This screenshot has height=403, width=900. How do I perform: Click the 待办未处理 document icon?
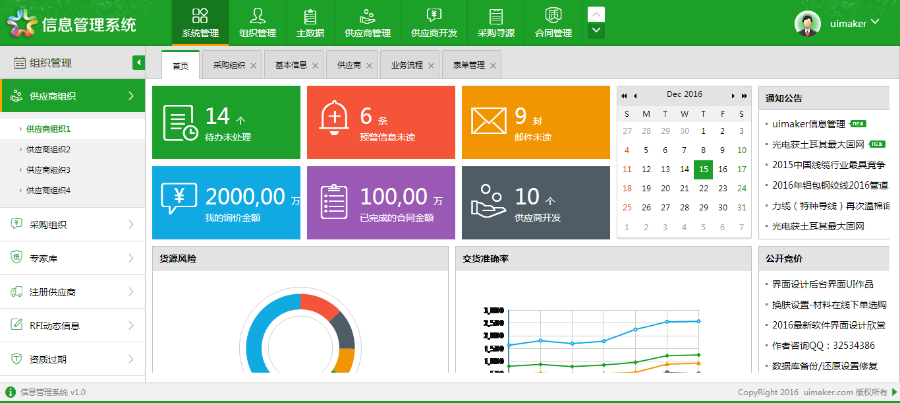[x=180, y=122]
